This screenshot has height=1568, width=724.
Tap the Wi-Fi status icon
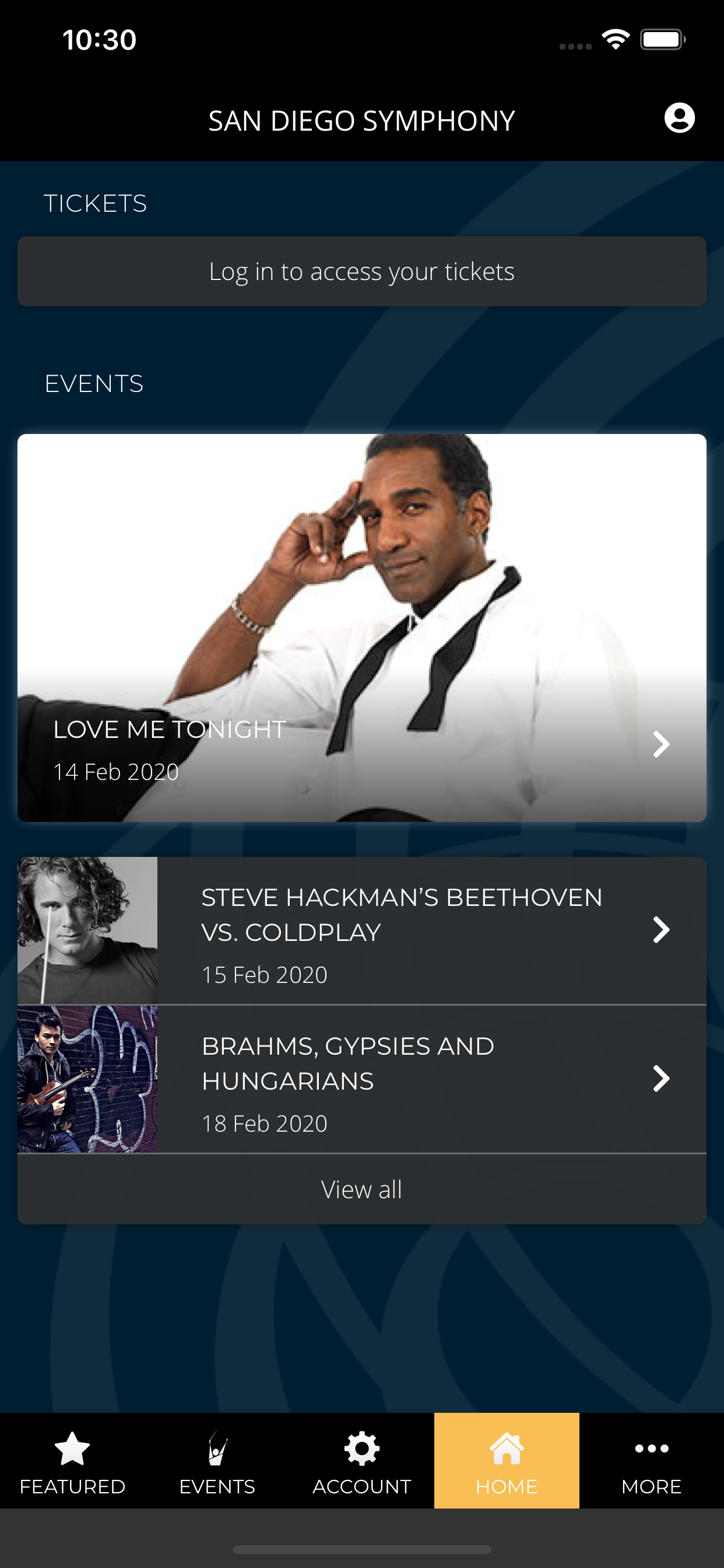(x=616, y=40)
